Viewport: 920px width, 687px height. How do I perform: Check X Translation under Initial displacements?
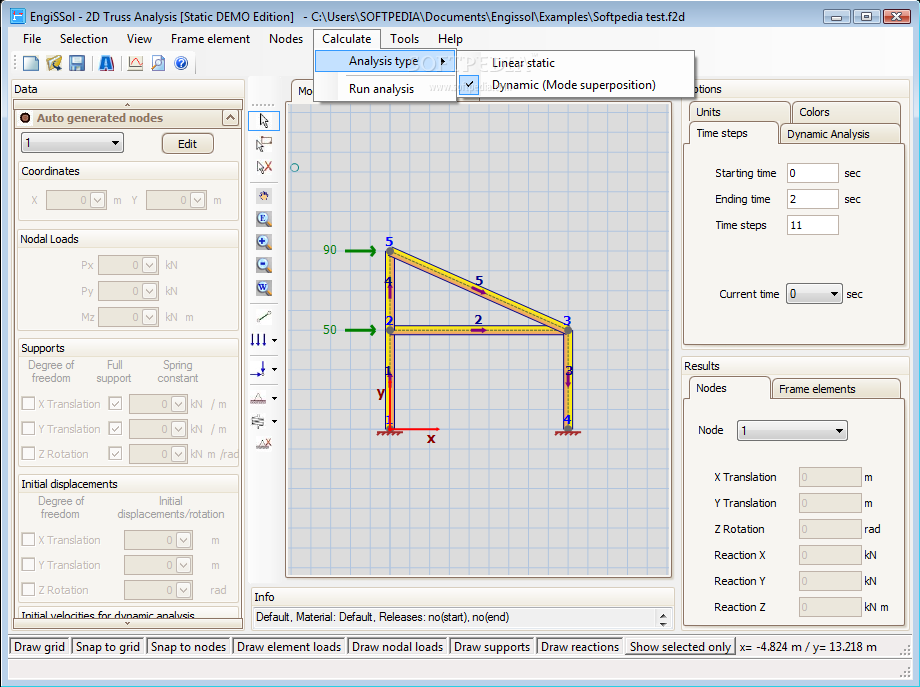coord(28,540)
